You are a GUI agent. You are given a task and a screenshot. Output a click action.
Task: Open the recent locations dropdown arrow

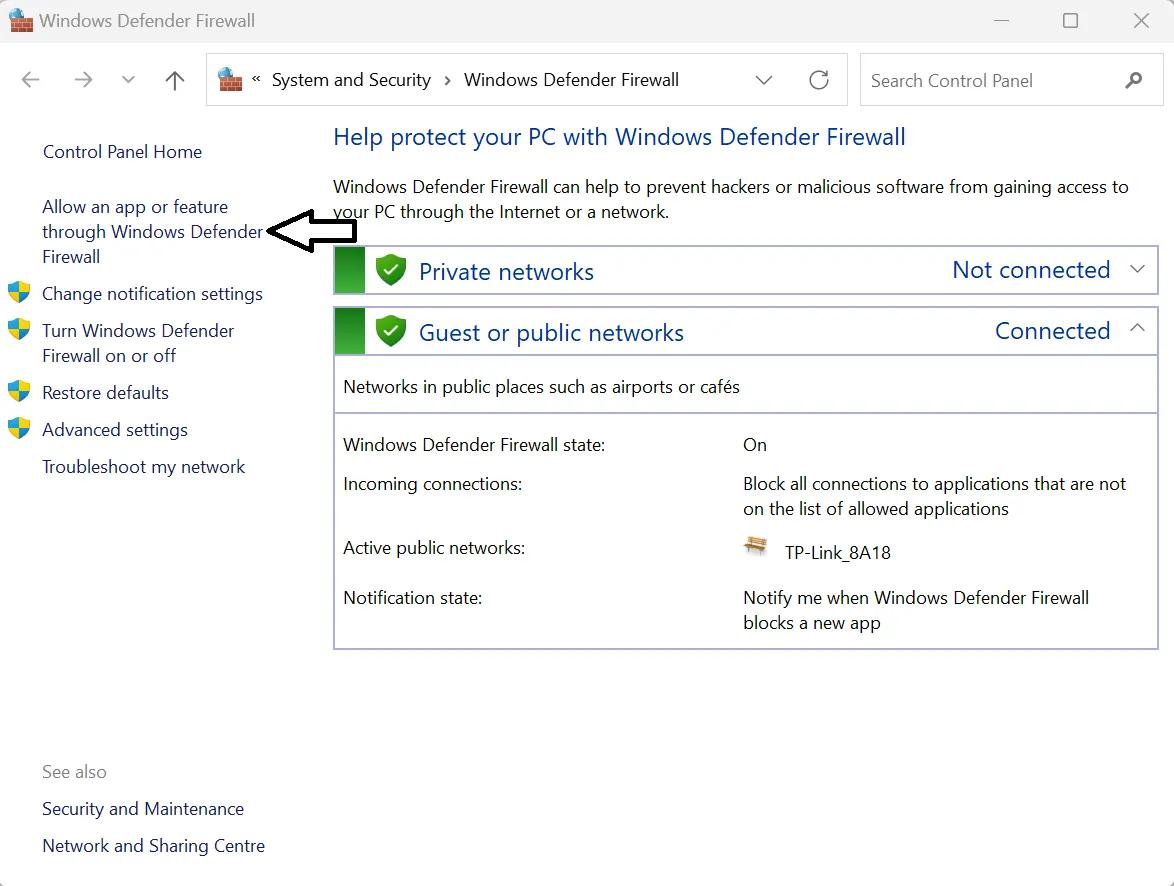click(x=128, y=79)
